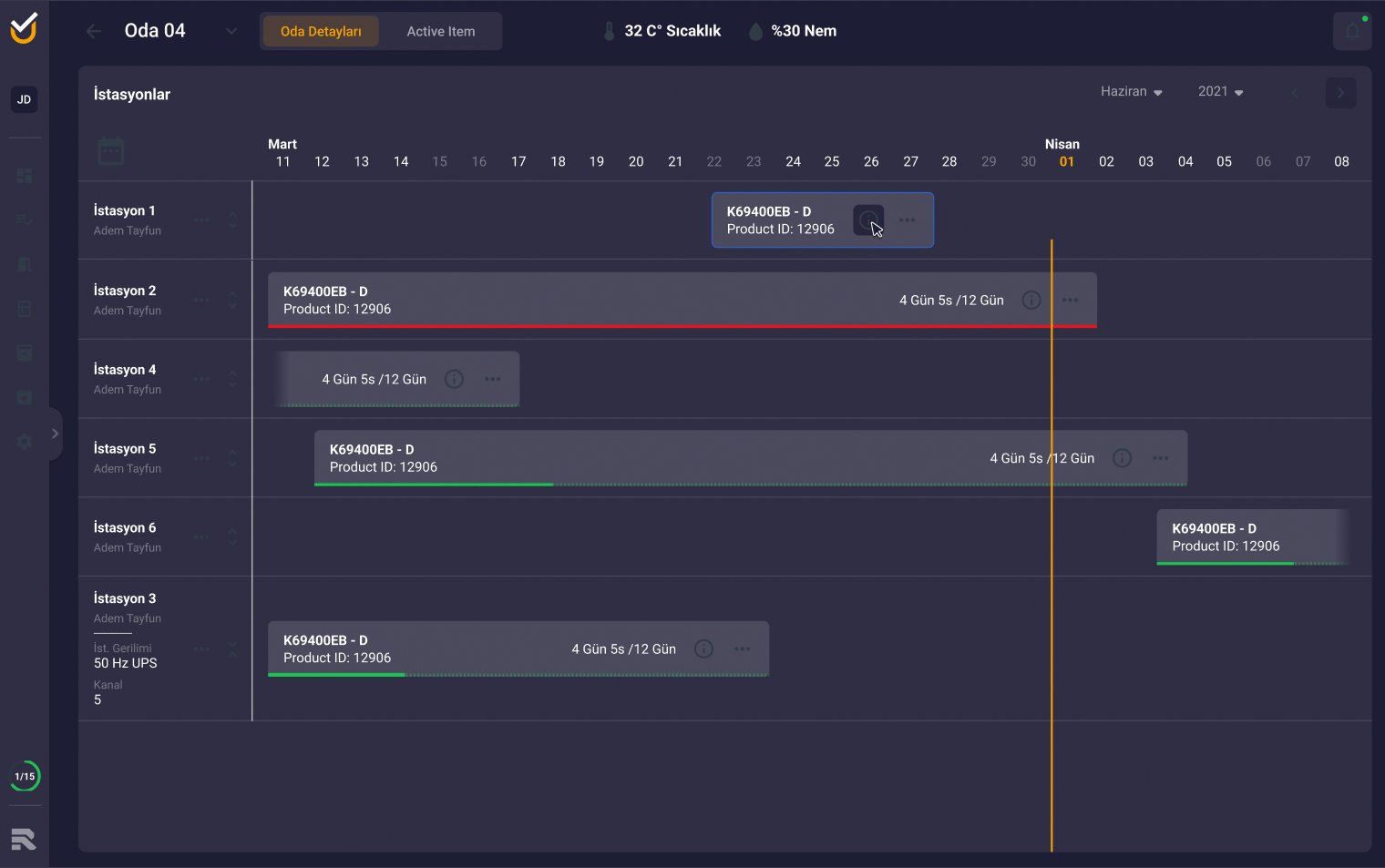
Task: Switch to Active Item tab
Action: point(441,31)
